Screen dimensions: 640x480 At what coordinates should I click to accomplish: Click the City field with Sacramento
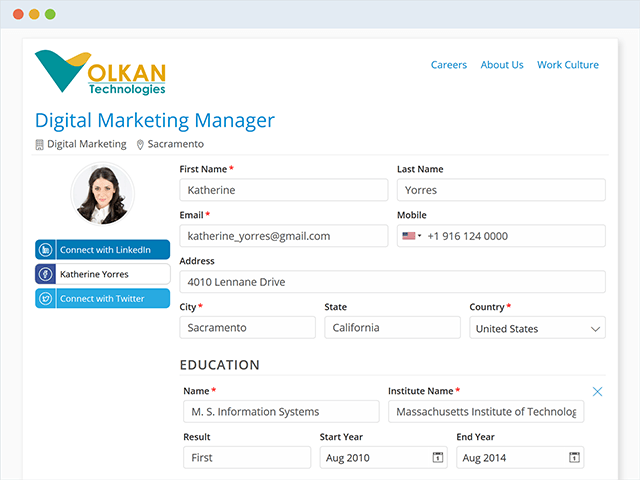[247, 327]
